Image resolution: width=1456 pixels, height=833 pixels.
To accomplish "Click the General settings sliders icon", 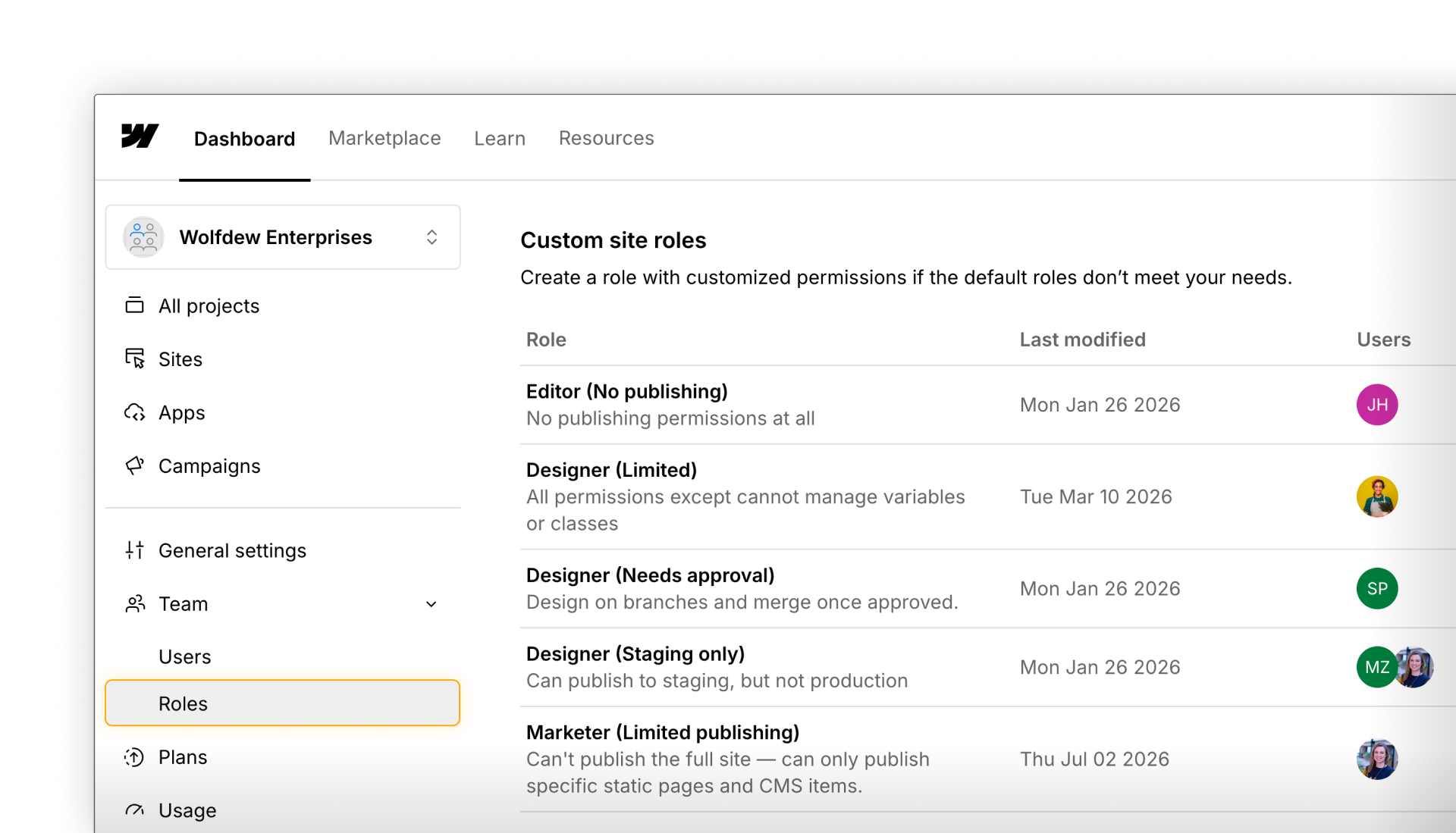I will click(134, 550).
